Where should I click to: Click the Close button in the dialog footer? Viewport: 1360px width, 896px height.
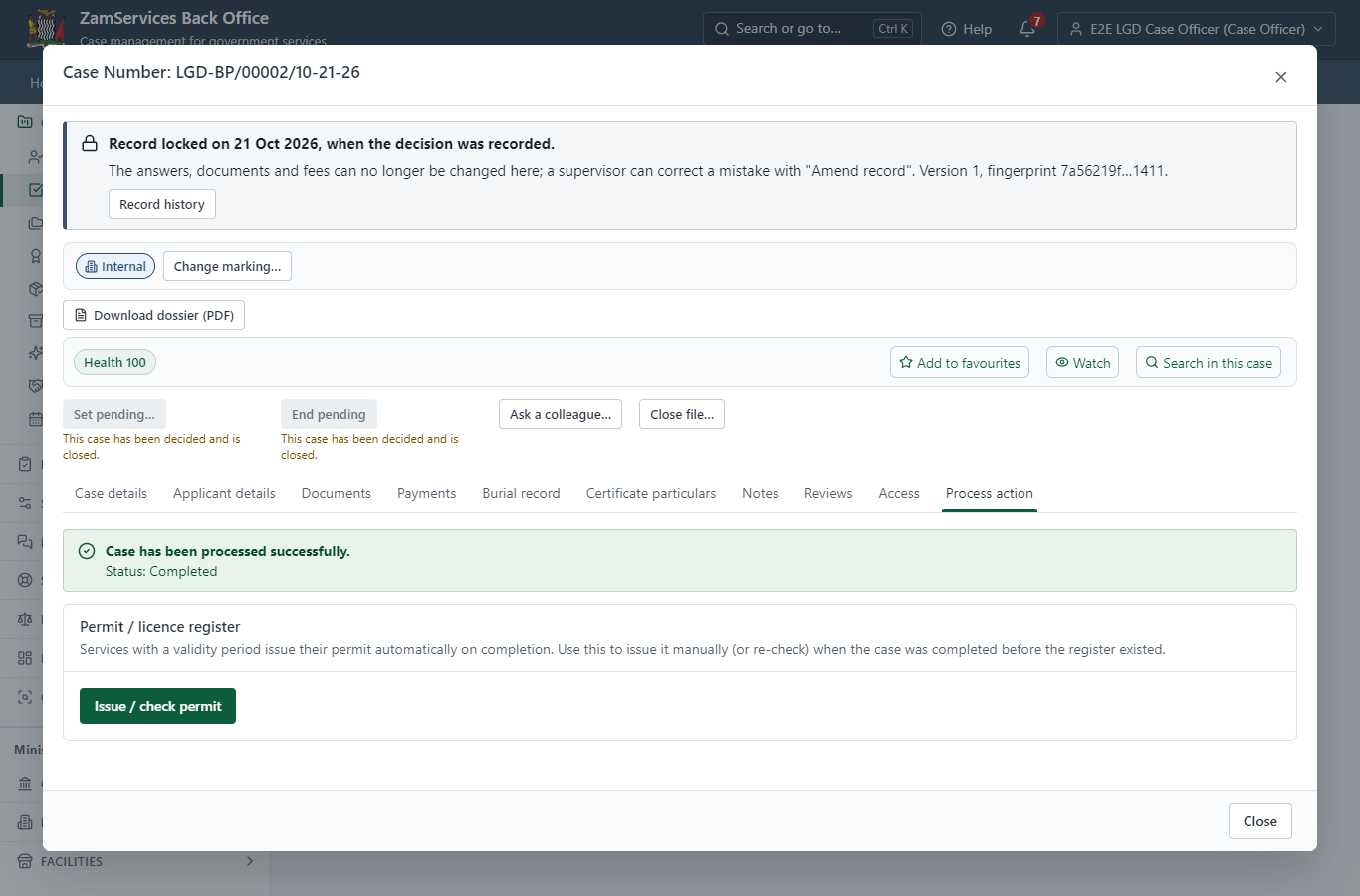pos(1260,821)
